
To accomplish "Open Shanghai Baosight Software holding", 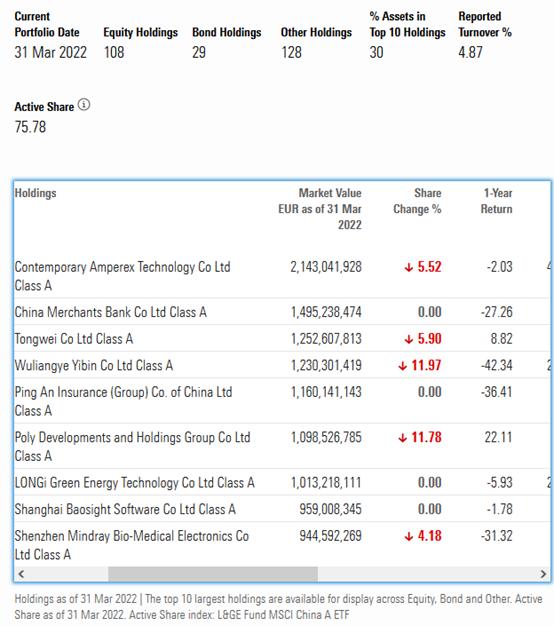I will tap(125, 509).
